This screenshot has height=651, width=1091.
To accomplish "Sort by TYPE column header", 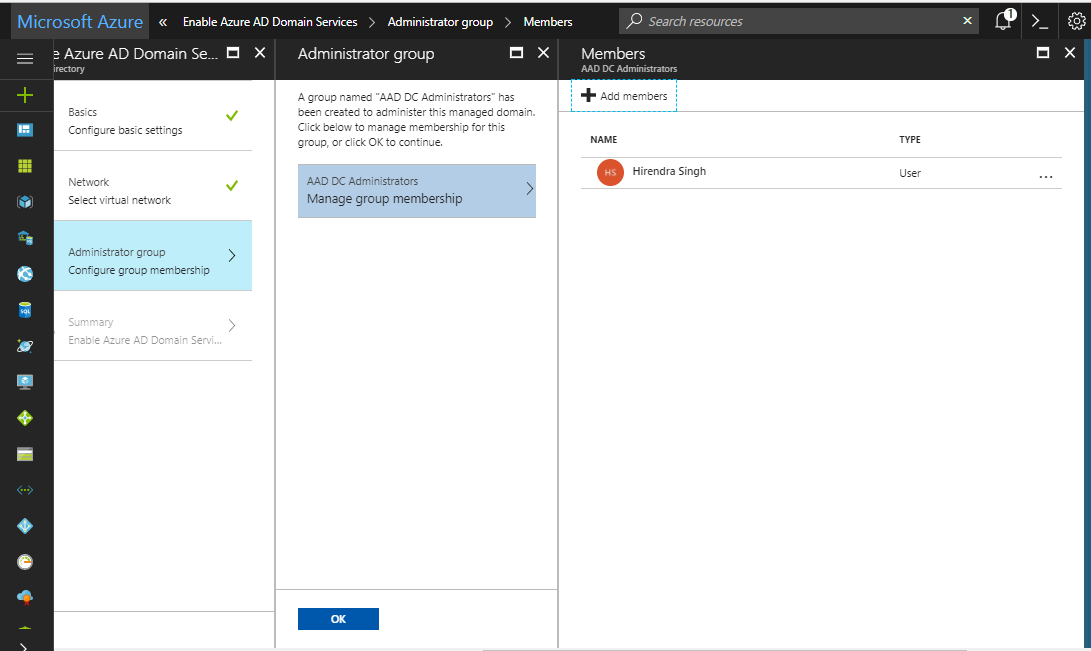I will pos(909,140).
